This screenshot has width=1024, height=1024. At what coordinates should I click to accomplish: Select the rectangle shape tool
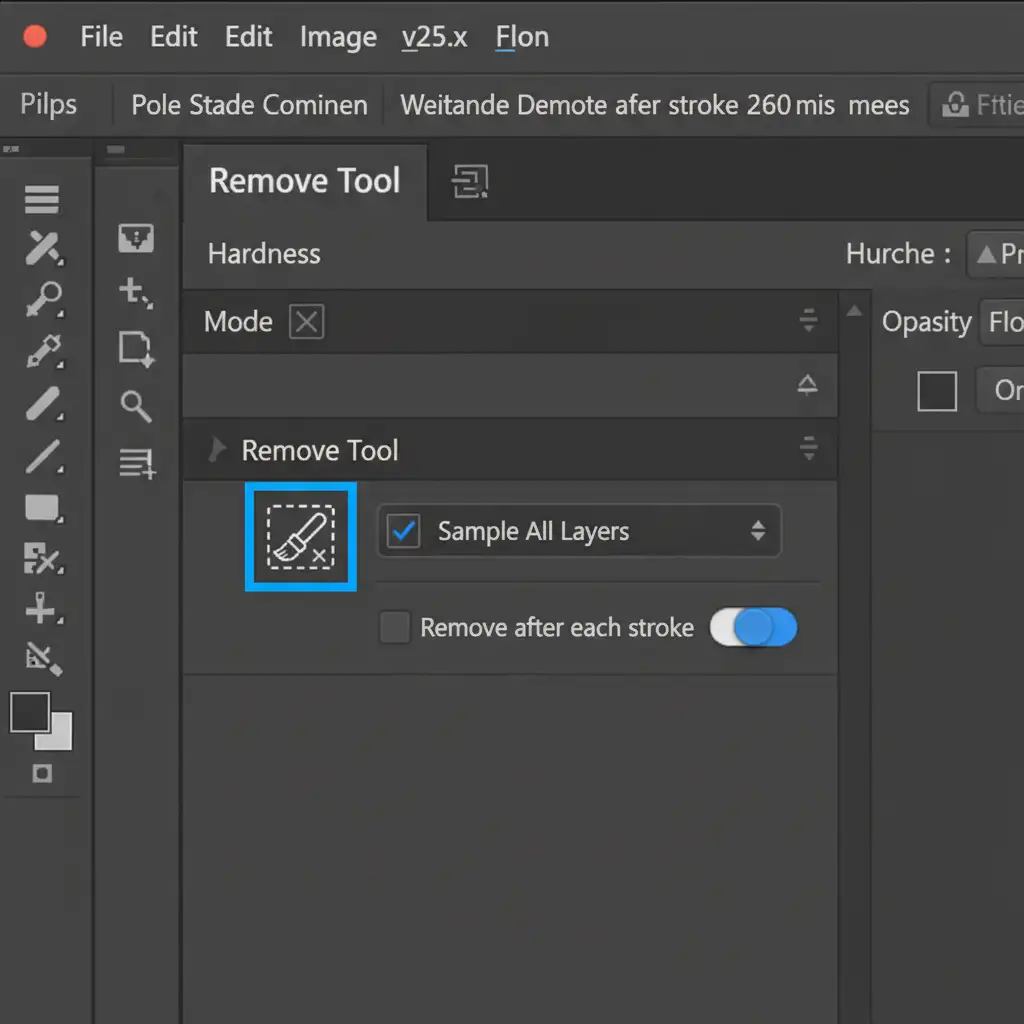(43, 509)
